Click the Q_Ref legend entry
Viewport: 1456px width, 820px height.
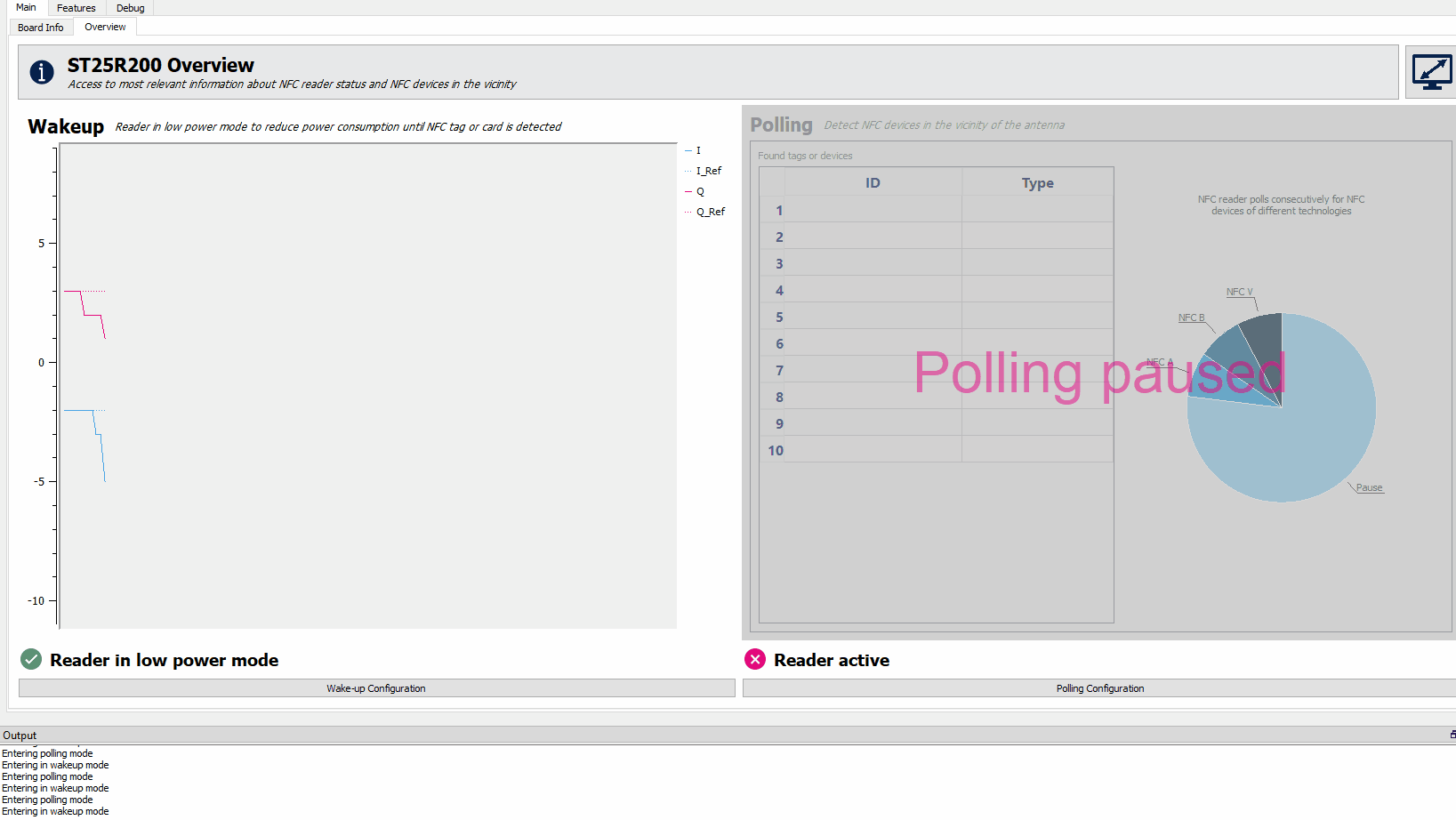pos(705,212)
